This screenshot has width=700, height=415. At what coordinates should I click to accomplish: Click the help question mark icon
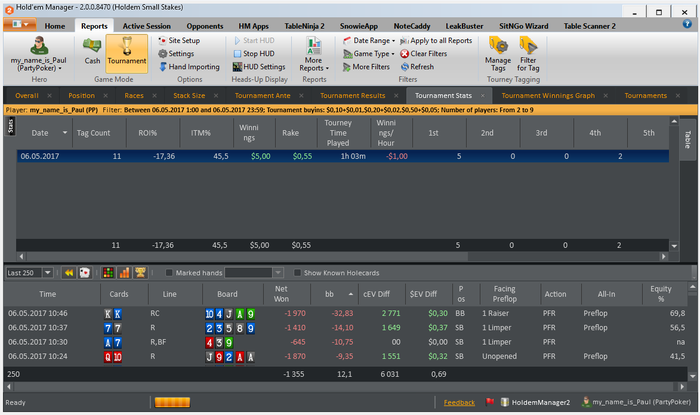pyautogui.click(x=687, y=24)
